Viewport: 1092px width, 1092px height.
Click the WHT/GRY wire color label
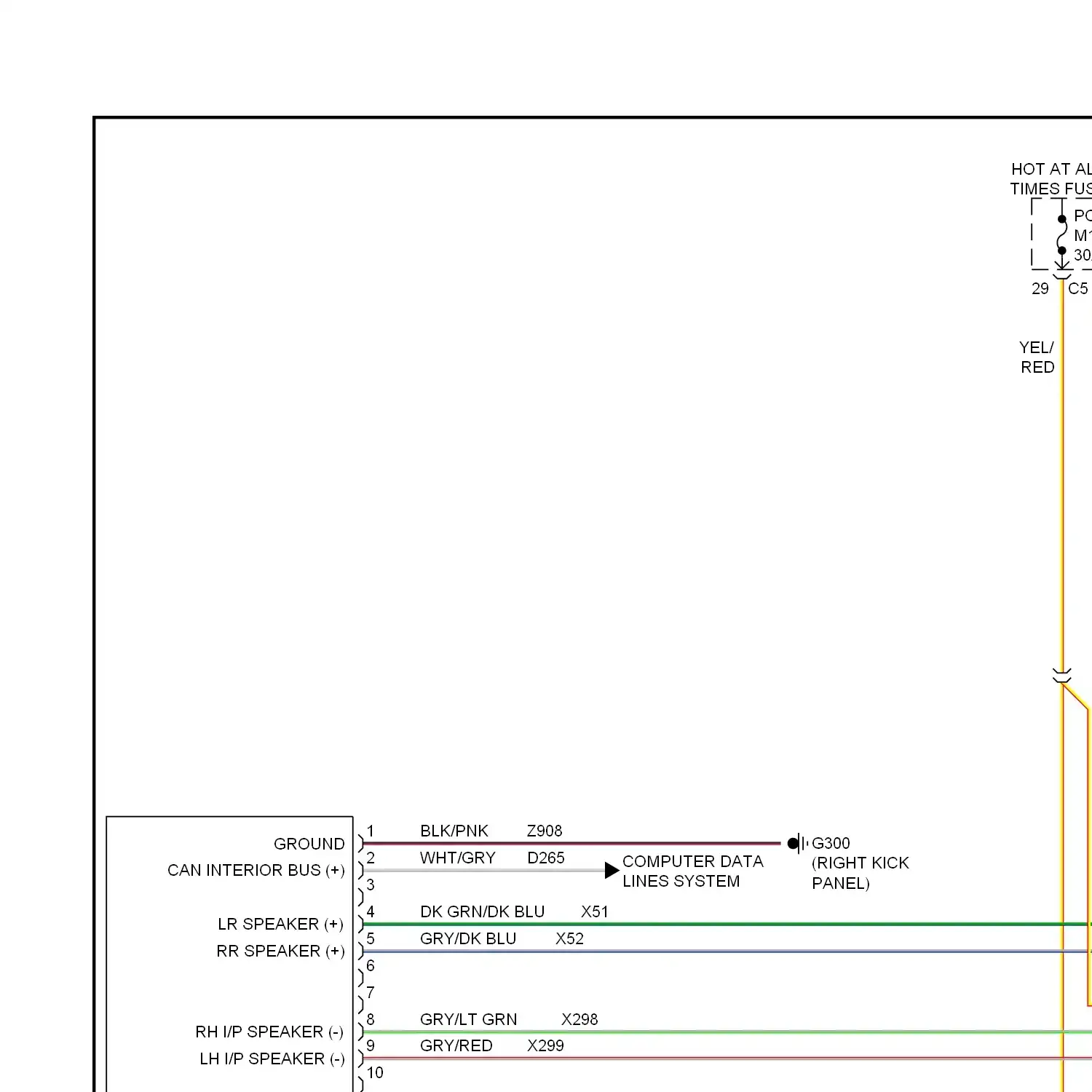pyautogui.click(x=457, y=858)
